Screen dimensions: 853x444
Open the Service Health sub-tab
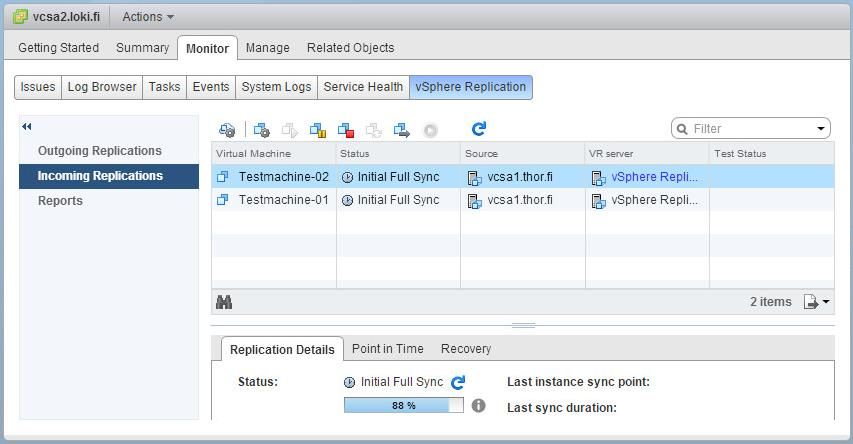pyautogui.click(x=363, y=87)
